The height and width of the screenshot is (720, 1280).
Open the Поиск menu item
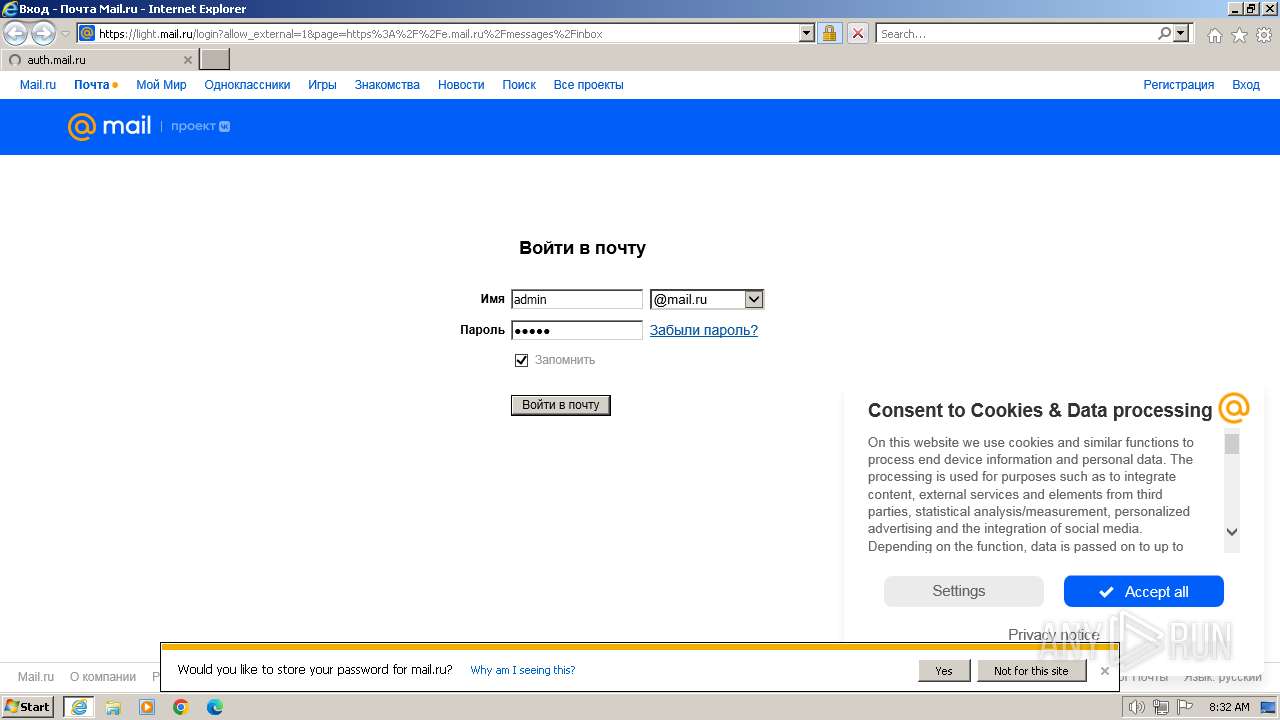tap(519, 85)
